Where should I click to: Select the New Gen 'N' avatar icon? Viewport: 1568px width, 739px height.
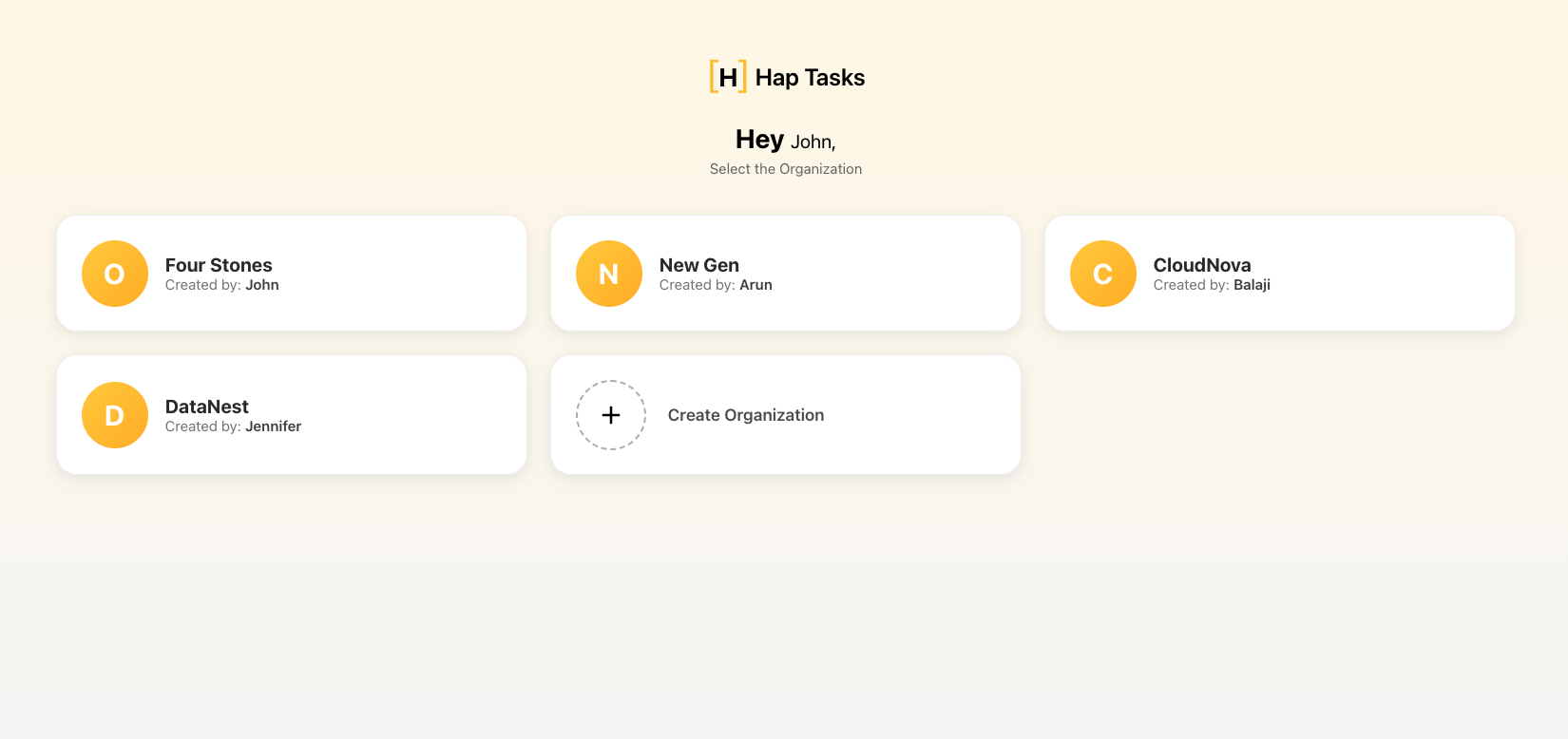(609, 274)
